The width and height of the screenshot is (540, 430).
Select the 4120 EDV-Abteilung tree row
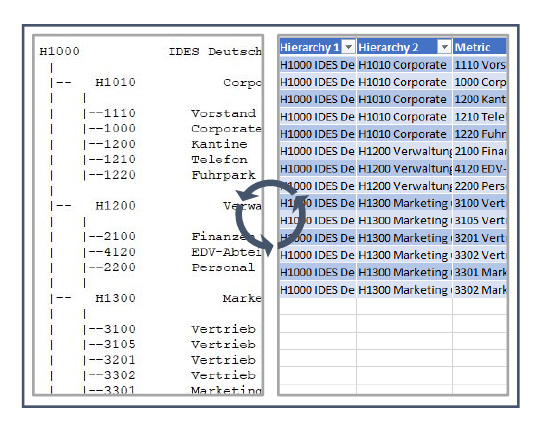click(172, 252)
